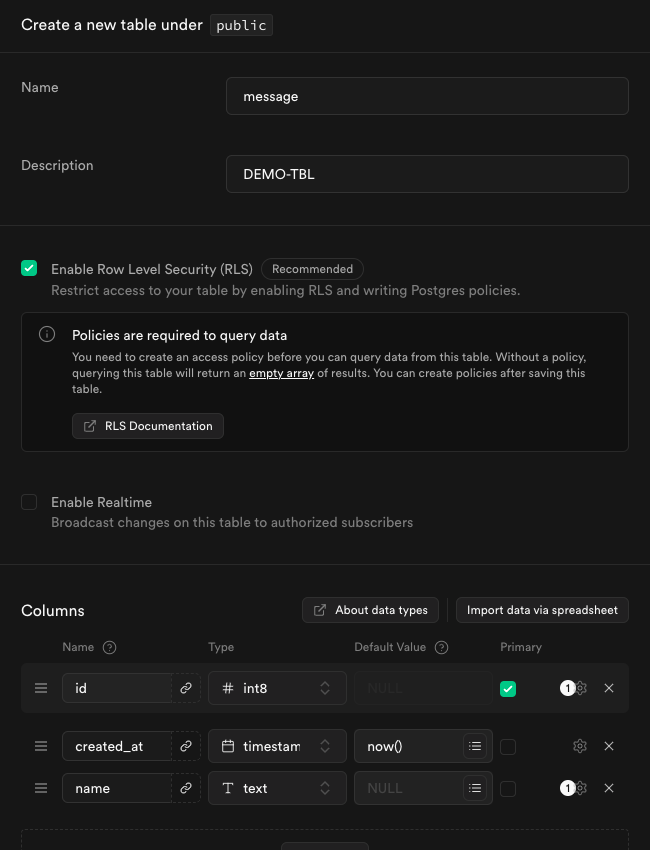Image resolution: width=650 pixels, height=850 pixels.
Task: Open the timestamp type selector for created_at
Action: [277, 746]
